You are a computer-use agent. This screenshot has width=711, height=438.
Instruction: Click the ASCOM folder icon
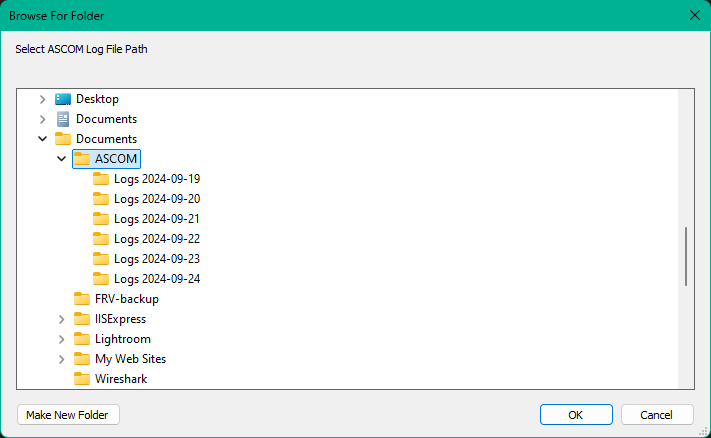tap(82, 159)
